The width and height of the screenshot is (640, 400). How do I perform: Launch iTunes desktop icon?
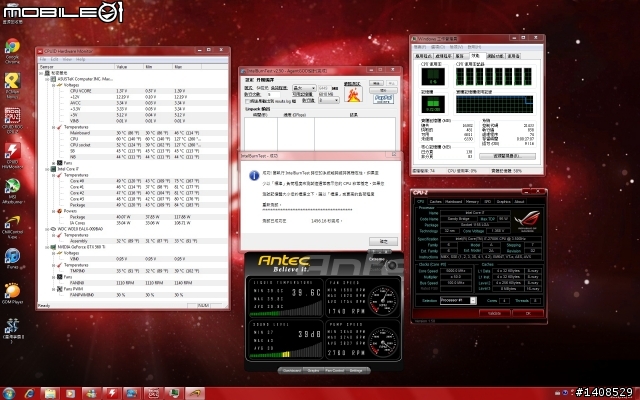pyautogui.click(x=12, y=258)
